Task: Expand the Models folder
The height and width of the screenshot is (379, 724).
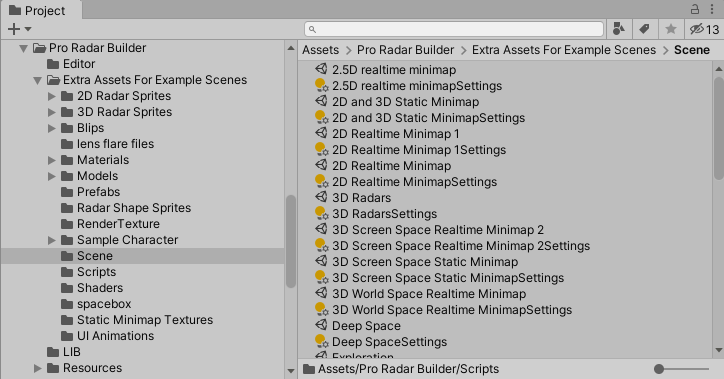Action: click(52, 176)
